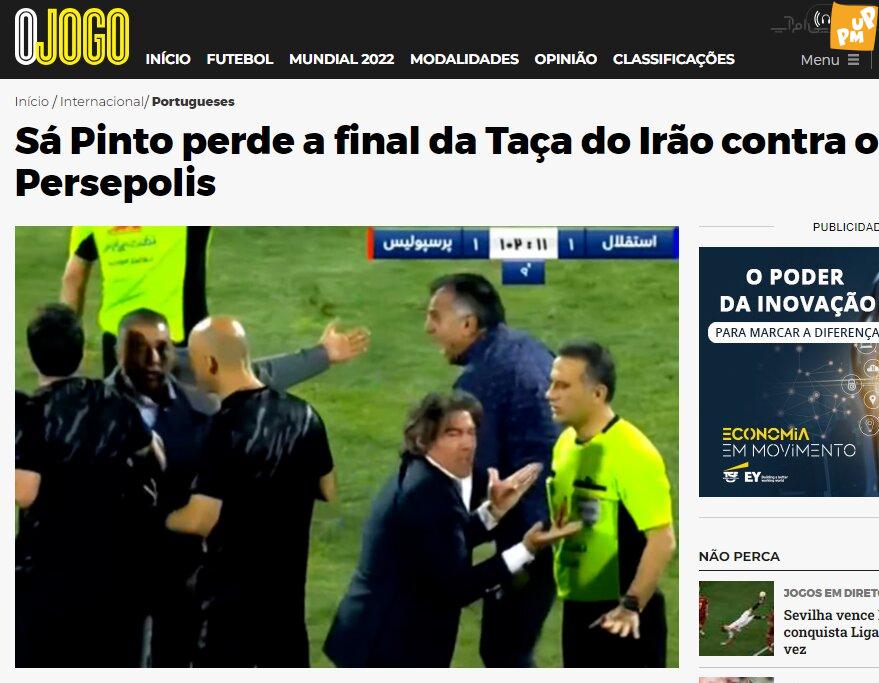Open the INÍCIO navigation item

pyautogui.click(x=168, y=59)
